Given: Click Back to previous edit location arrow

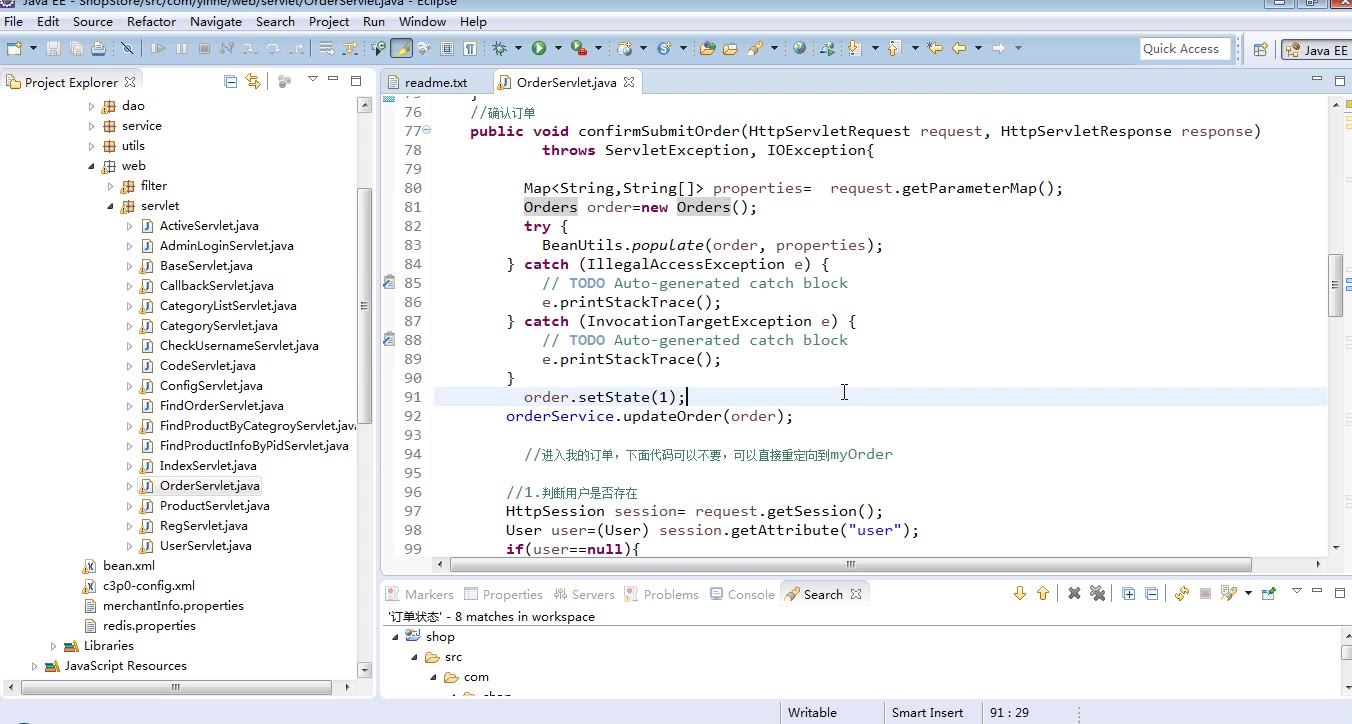Looking at the screenshot, I should [959, 48].
